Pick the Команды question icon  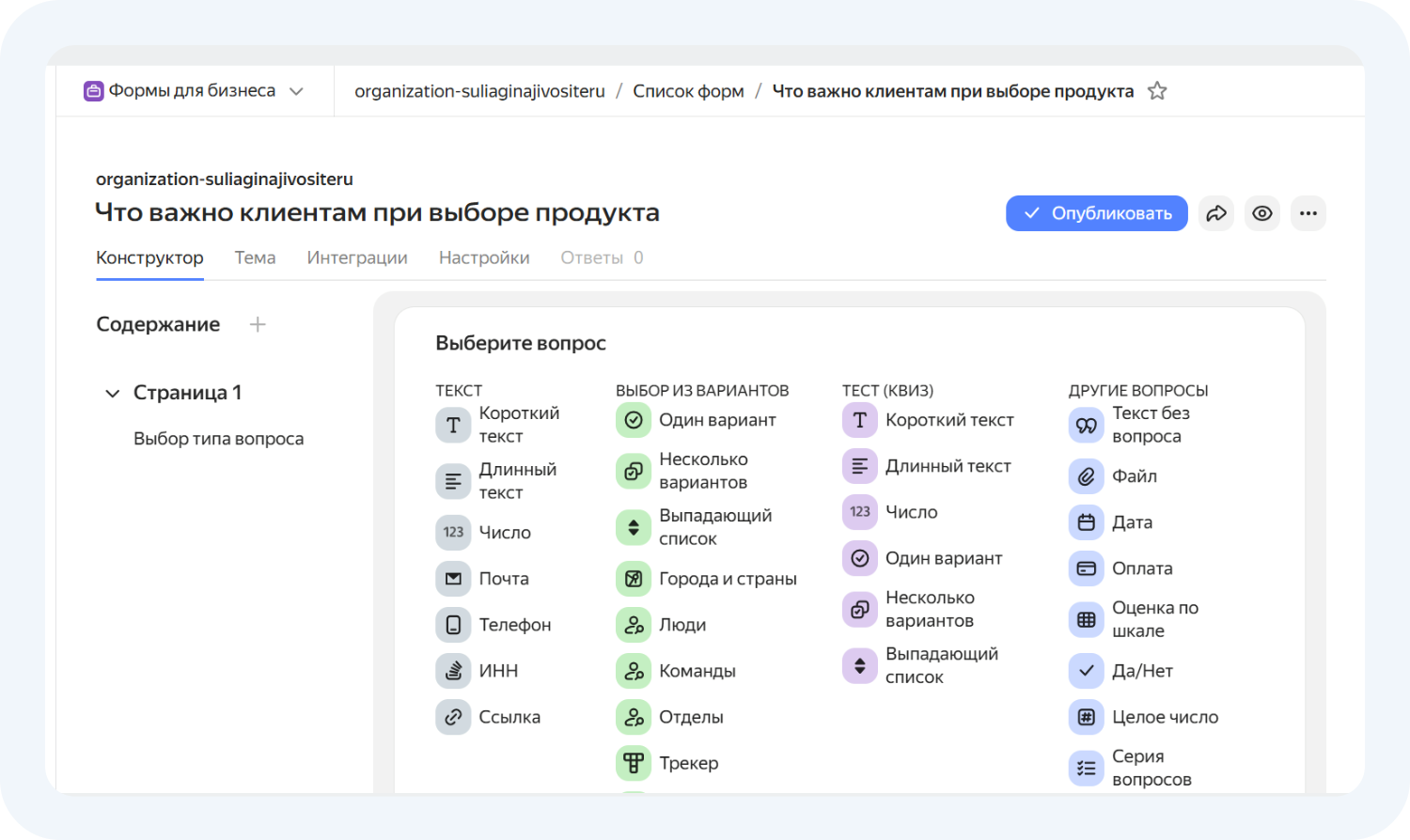634,670
